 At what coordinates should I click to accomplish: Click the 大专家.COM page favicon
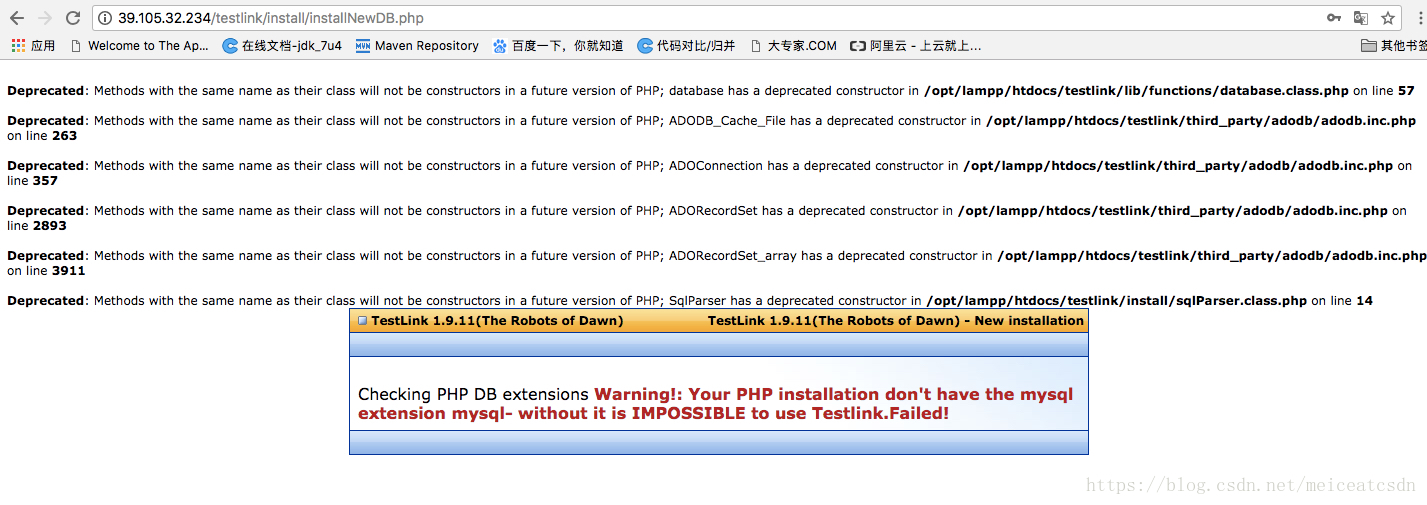coord(755,45)
